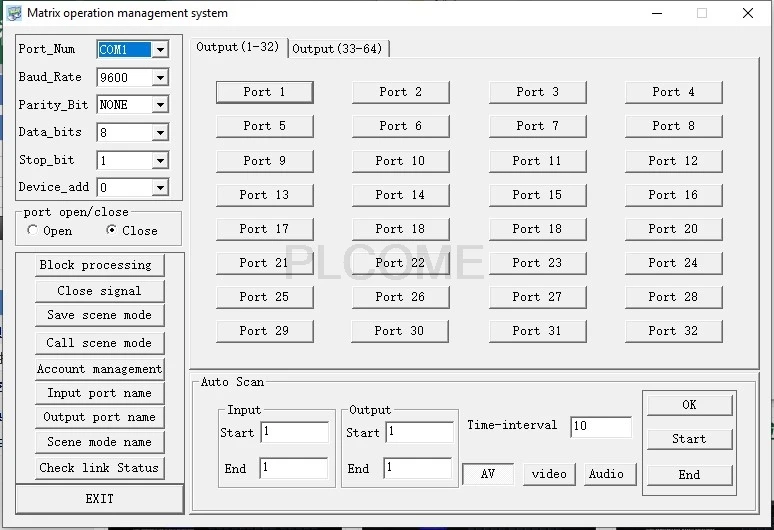Click Save scene mode
Image resolution: width=774 pixels, height=530 pixels.
tap(100, 316)
